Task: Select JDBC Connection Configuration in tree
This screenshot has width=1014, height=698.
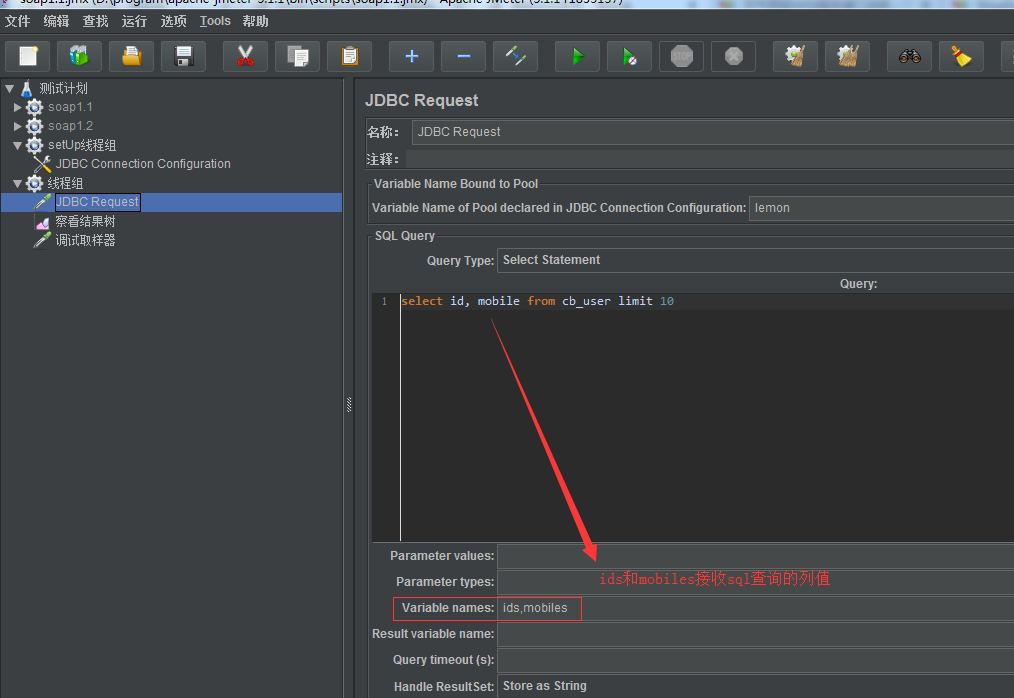Action: coord(143,164)
